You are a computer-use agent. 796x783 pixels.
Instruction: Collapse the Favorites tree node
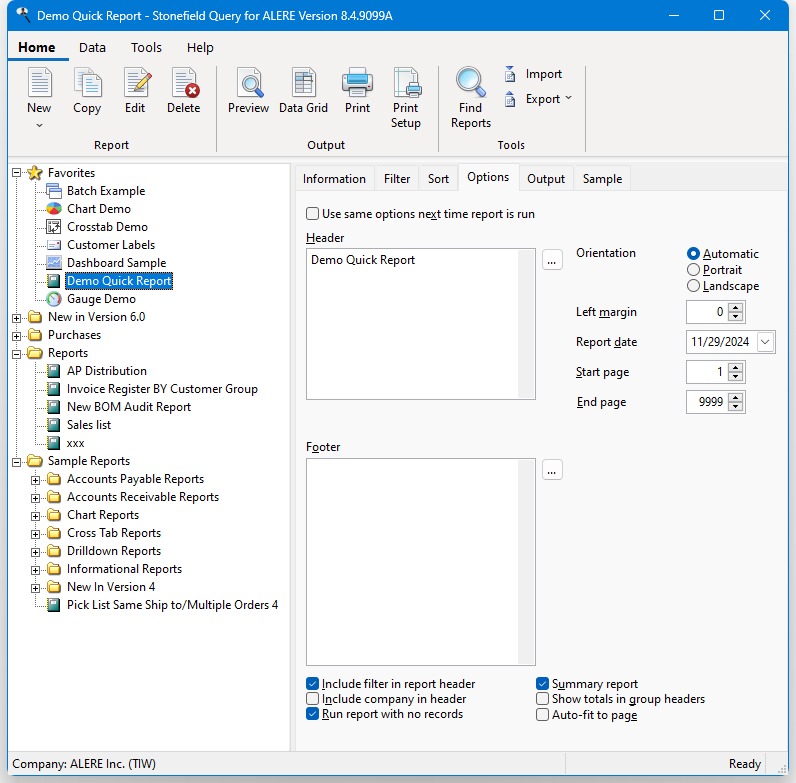coord(17,173)
